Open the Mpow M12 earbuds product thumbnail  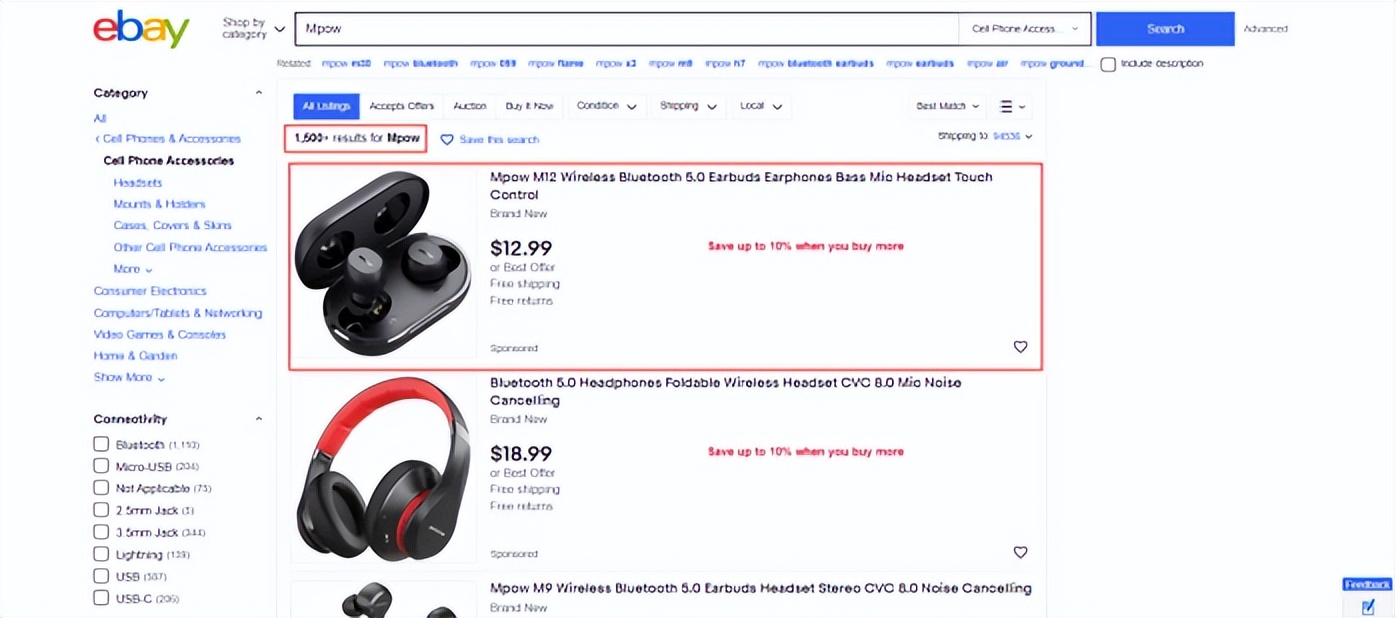click(x=384, y=264)
